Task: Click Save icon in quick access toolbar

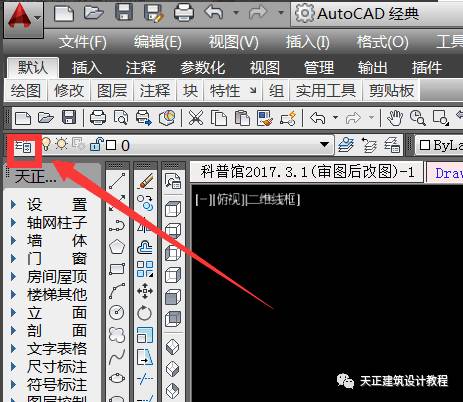Action: (x=124, y=13)
